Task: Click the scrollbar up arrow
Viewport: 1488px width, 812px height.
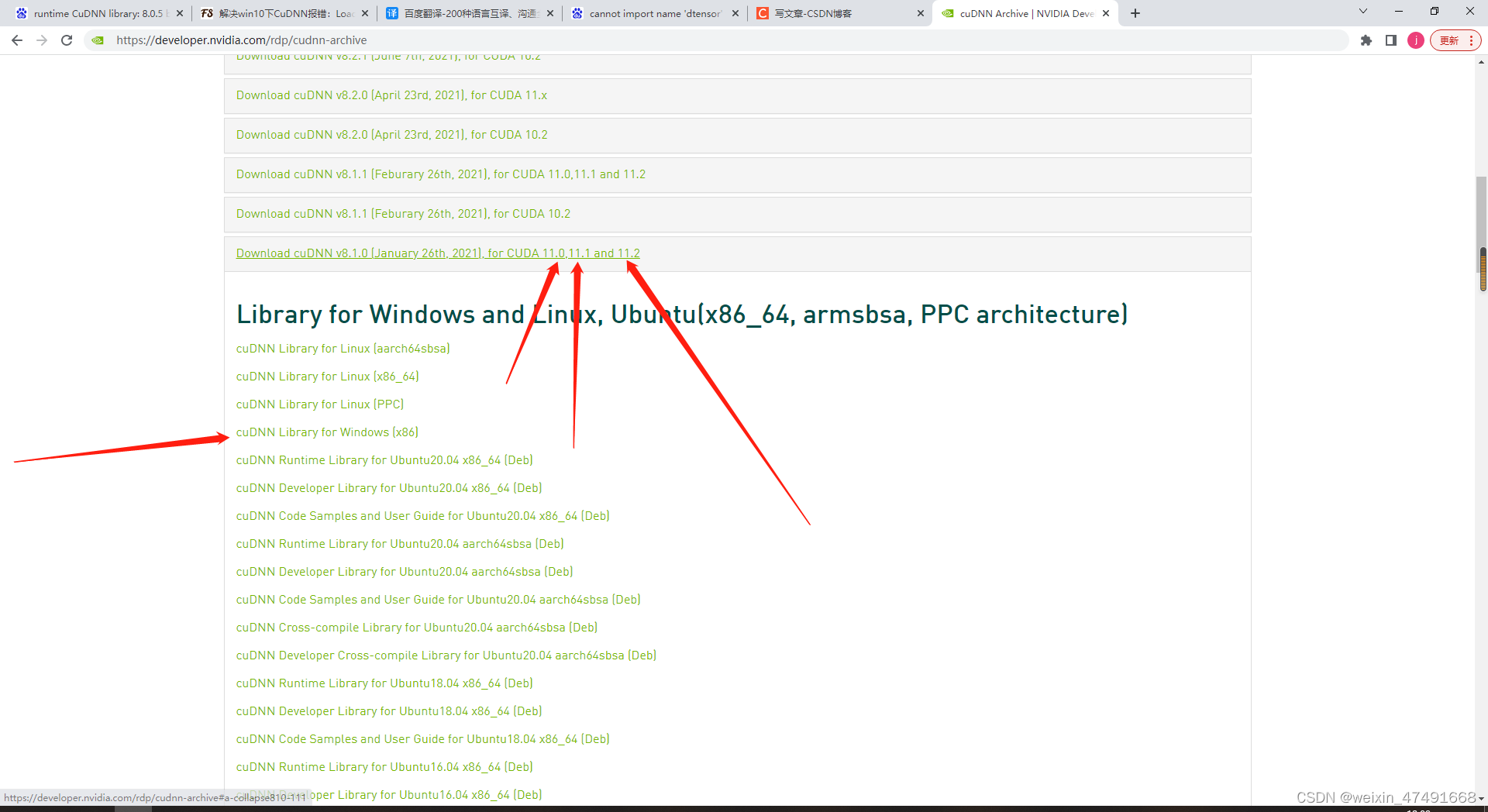Action: click(x=1482, y=62)
